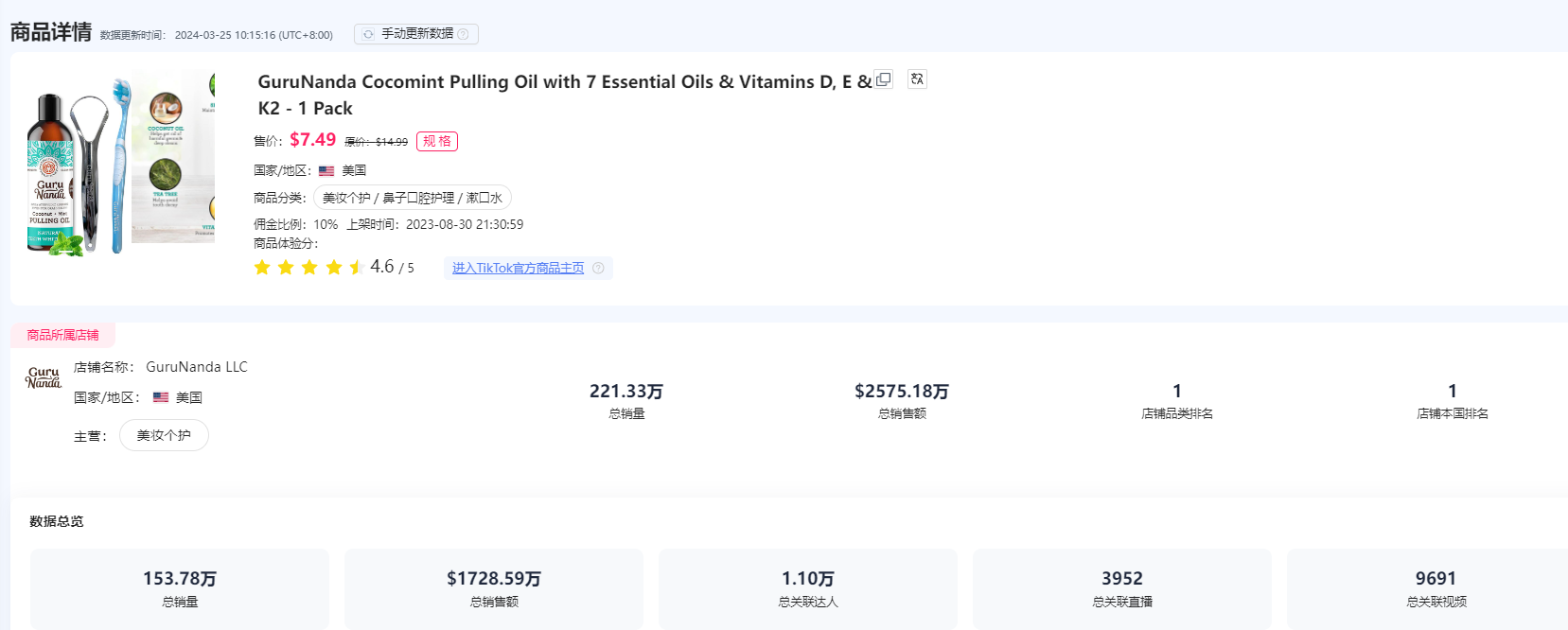Click the help icon after 手动更新数据
The image size is (1568, 630).
click(x=463, y=34)
